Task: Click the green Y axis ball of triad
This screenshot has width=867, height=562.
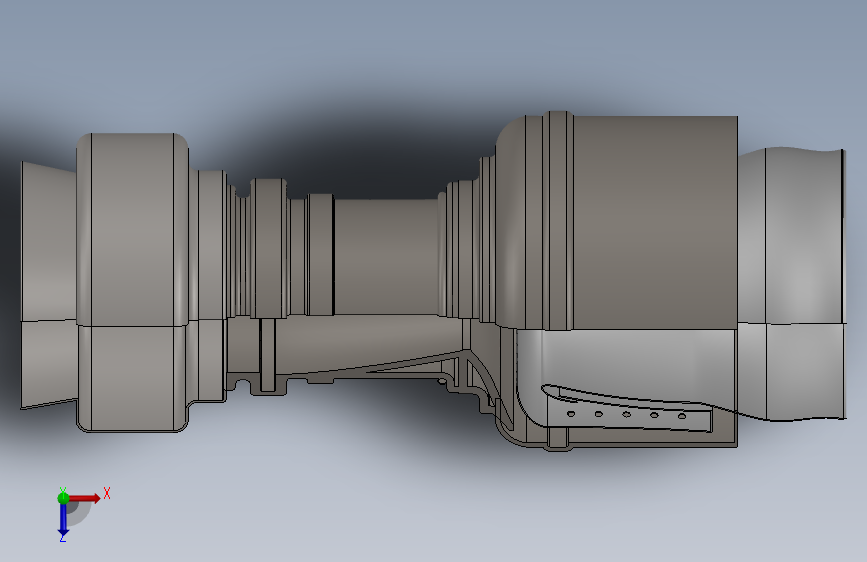Action: 63,498
